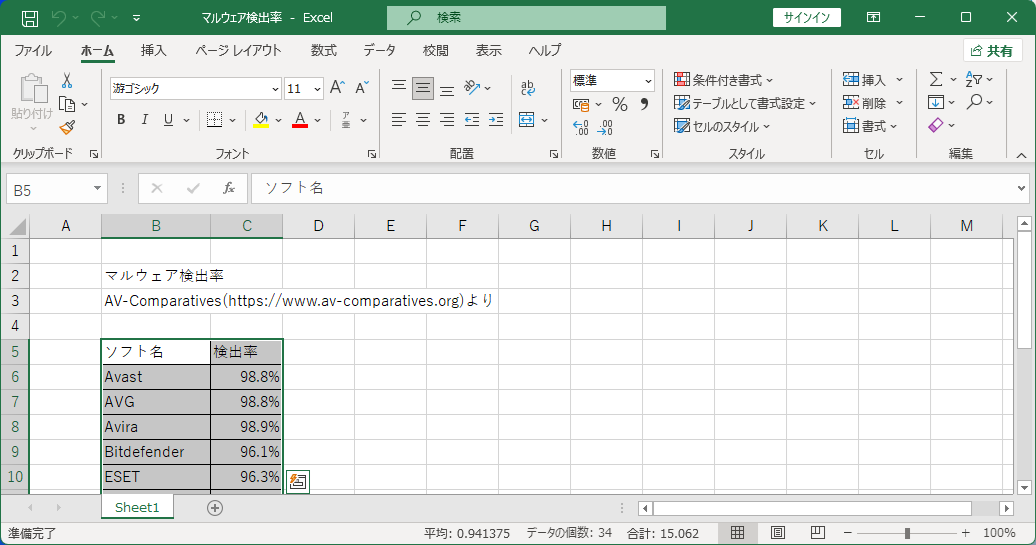Click the Cut scissors icon
This screenshot has width=1036, height=545.
pos(67,81)
